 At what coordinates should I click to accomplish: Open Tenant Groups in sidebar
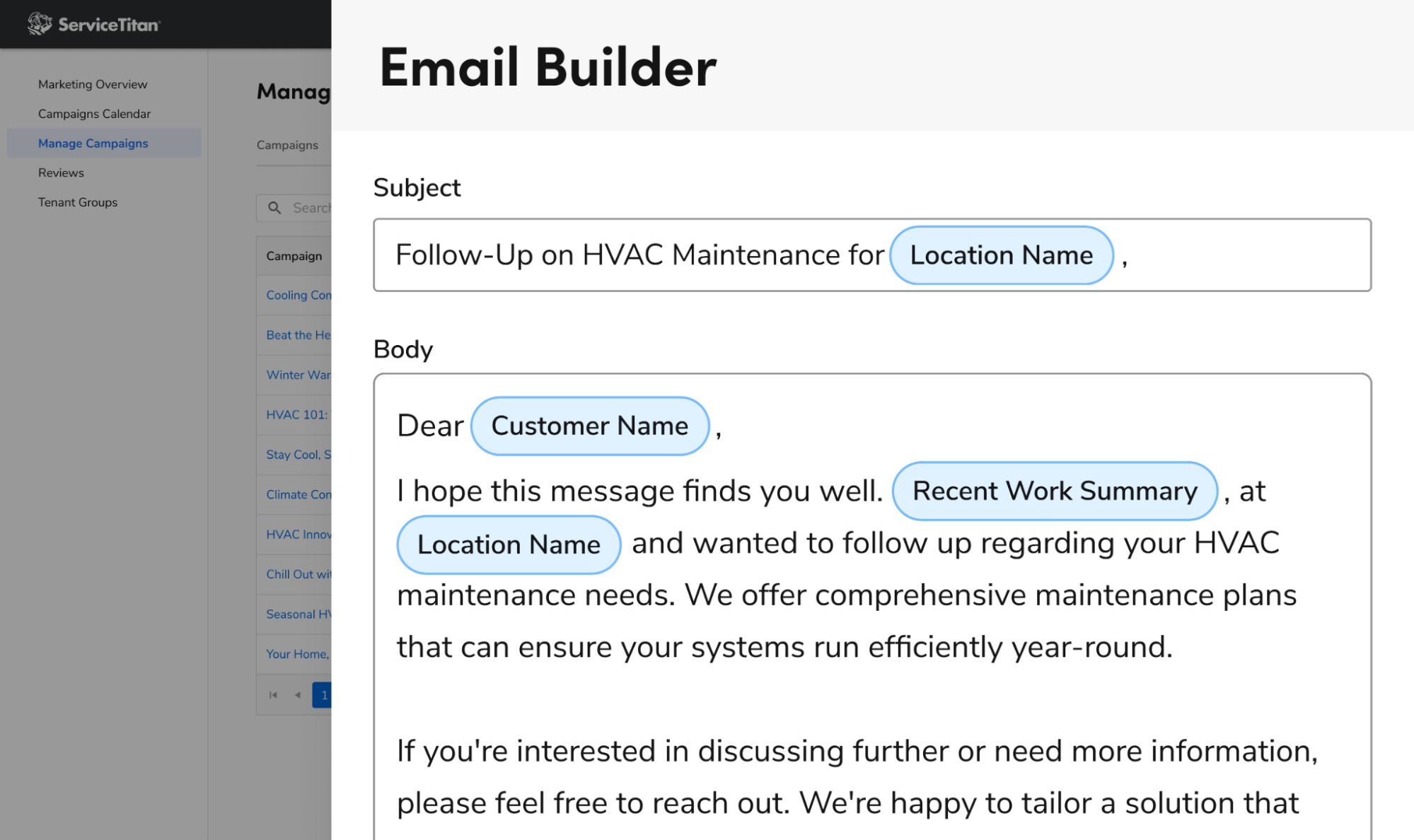point(78,202)
